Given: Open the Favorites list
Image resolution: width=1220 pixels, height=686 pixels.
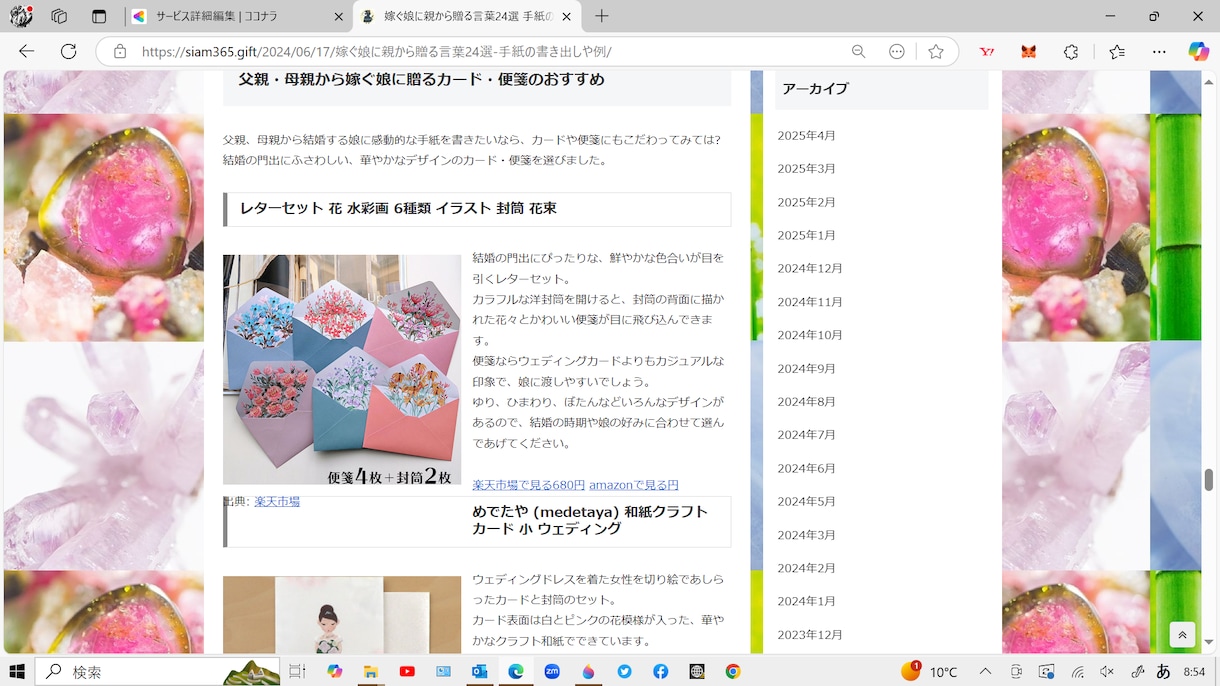Looking at the screenshot, I should pos(1117,51).
